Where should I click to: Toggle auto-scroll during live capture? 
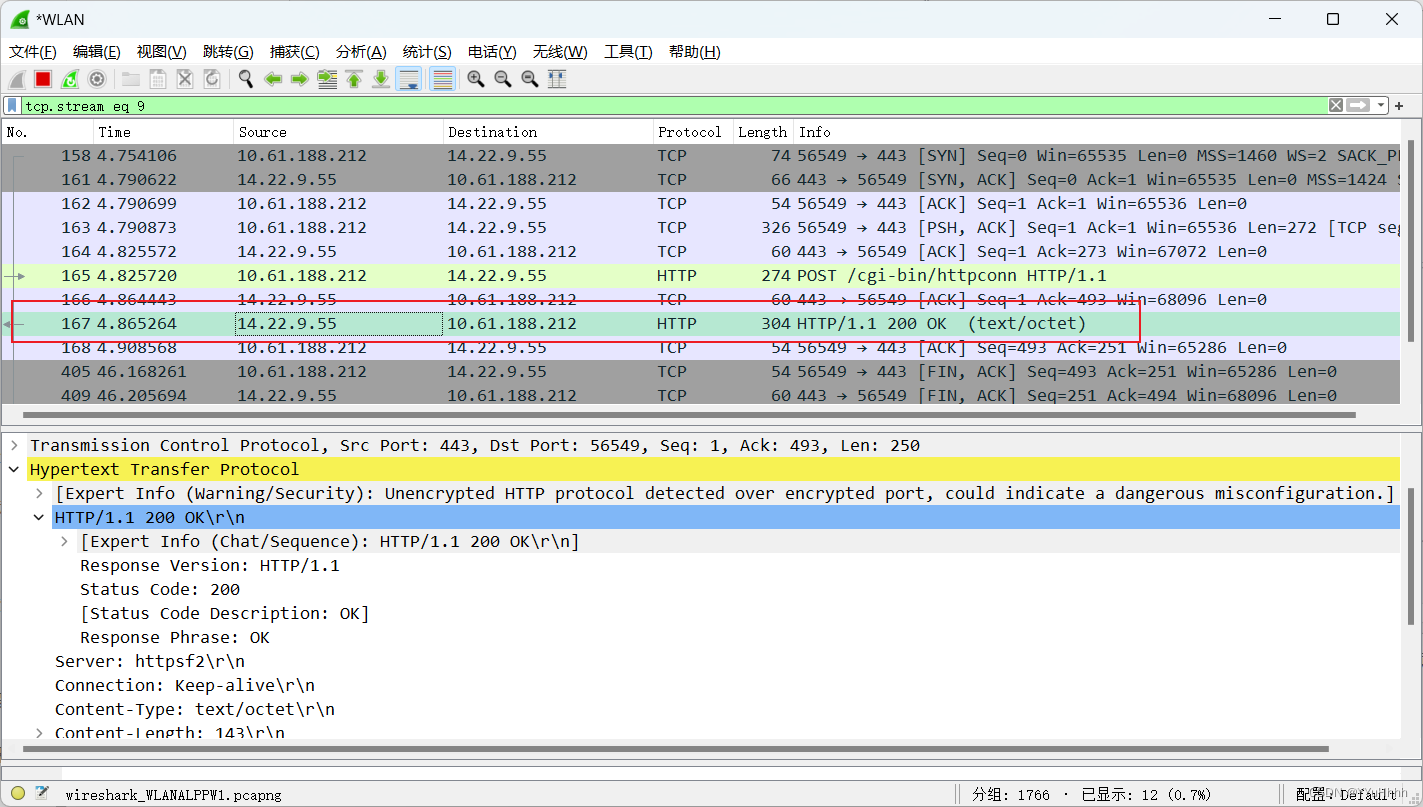[408, 79]
